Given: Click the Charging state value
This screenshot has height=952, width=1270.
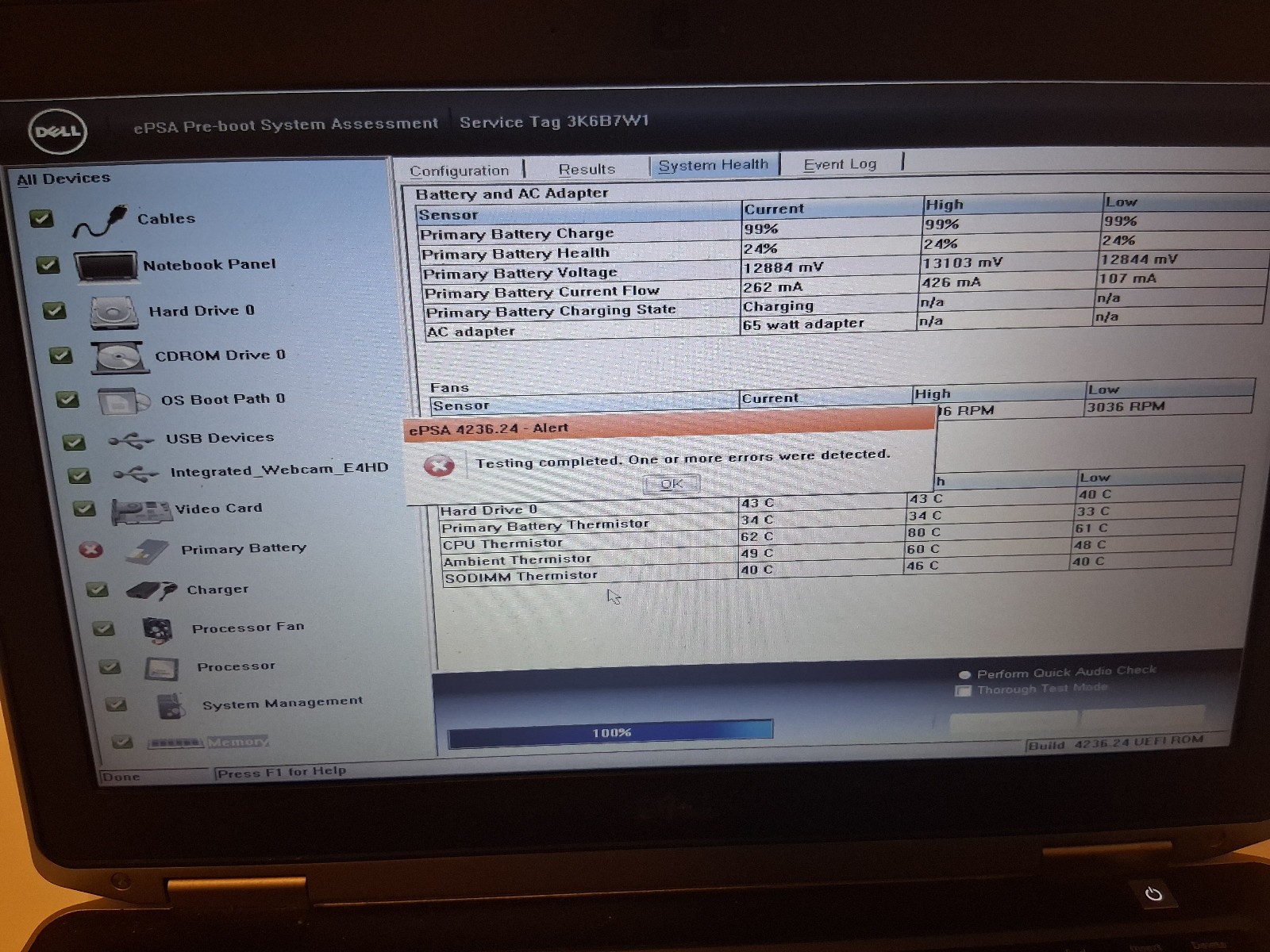Looking at the screenshot, I should coord(778,306).
